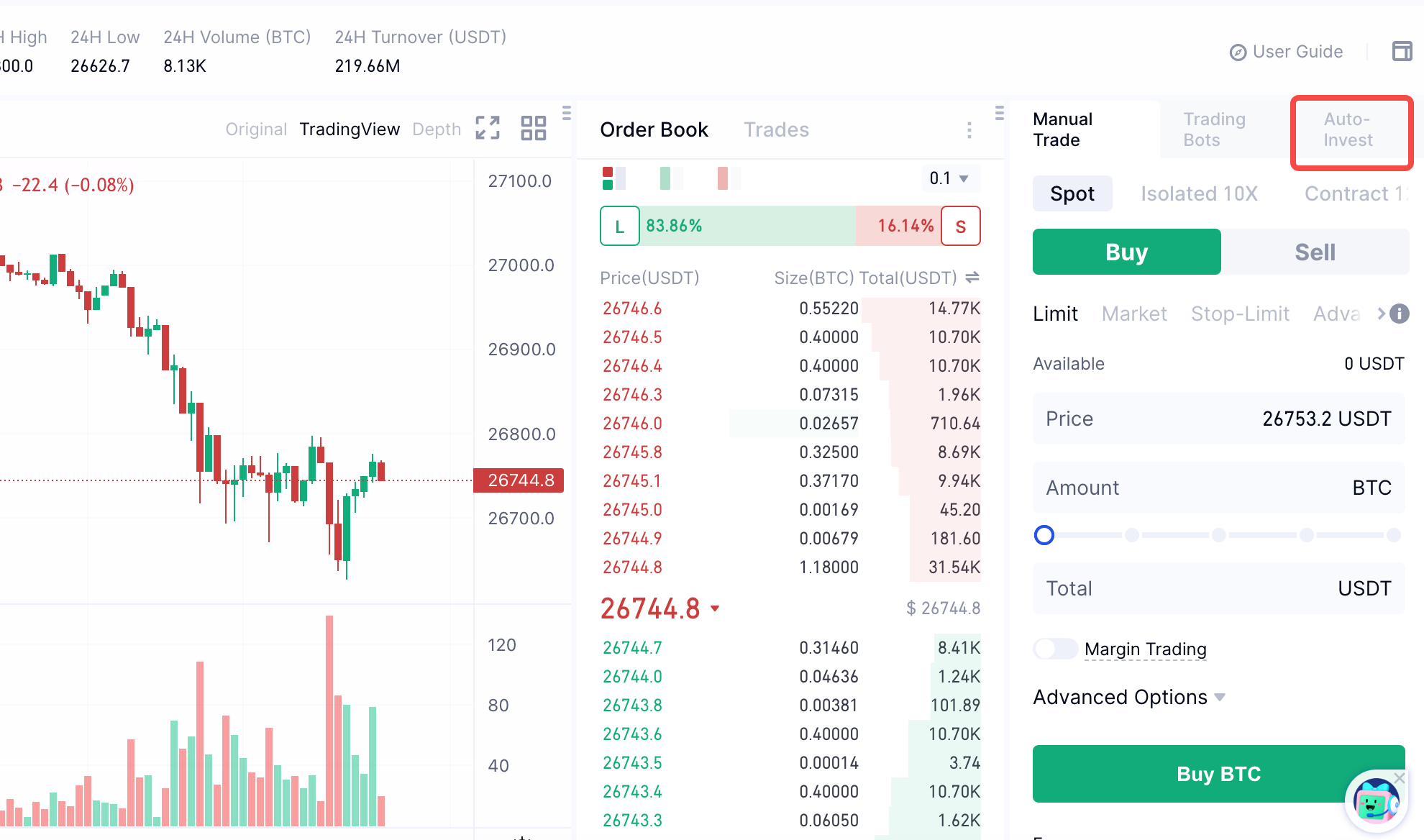Click the fullscreen chart expand icon
Viewport: 1424px width, 840px height.
[x=488, y=128]
